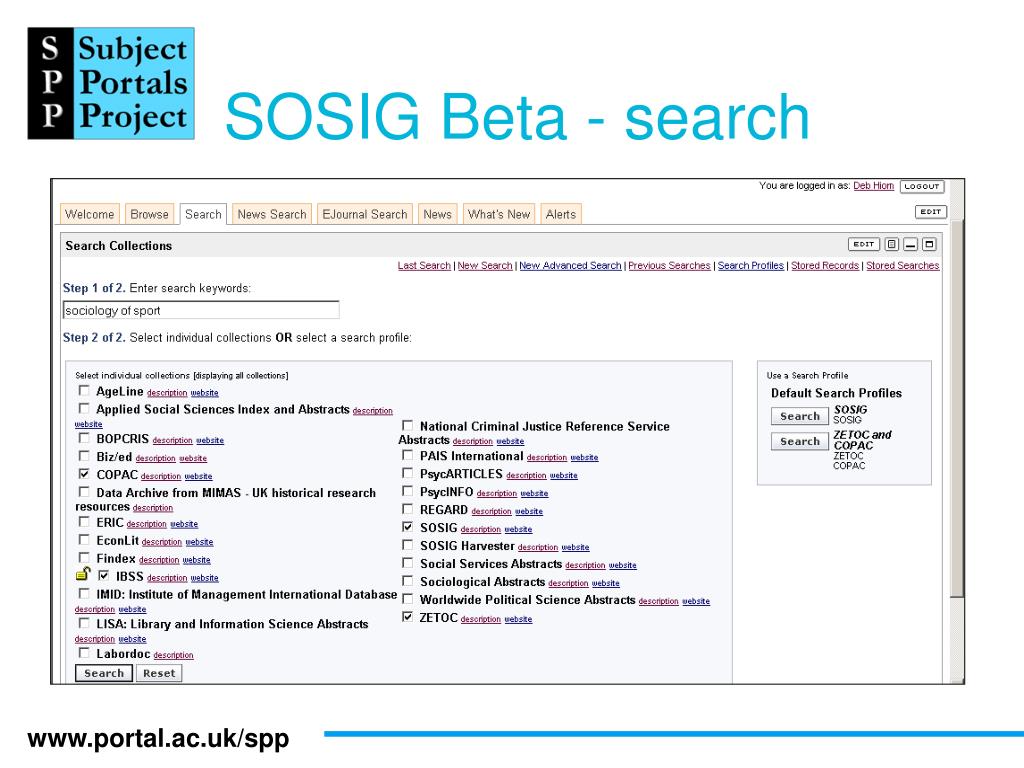Untick the IBSS checkbox
The image size is (1024, 768).
click(103, 575)
